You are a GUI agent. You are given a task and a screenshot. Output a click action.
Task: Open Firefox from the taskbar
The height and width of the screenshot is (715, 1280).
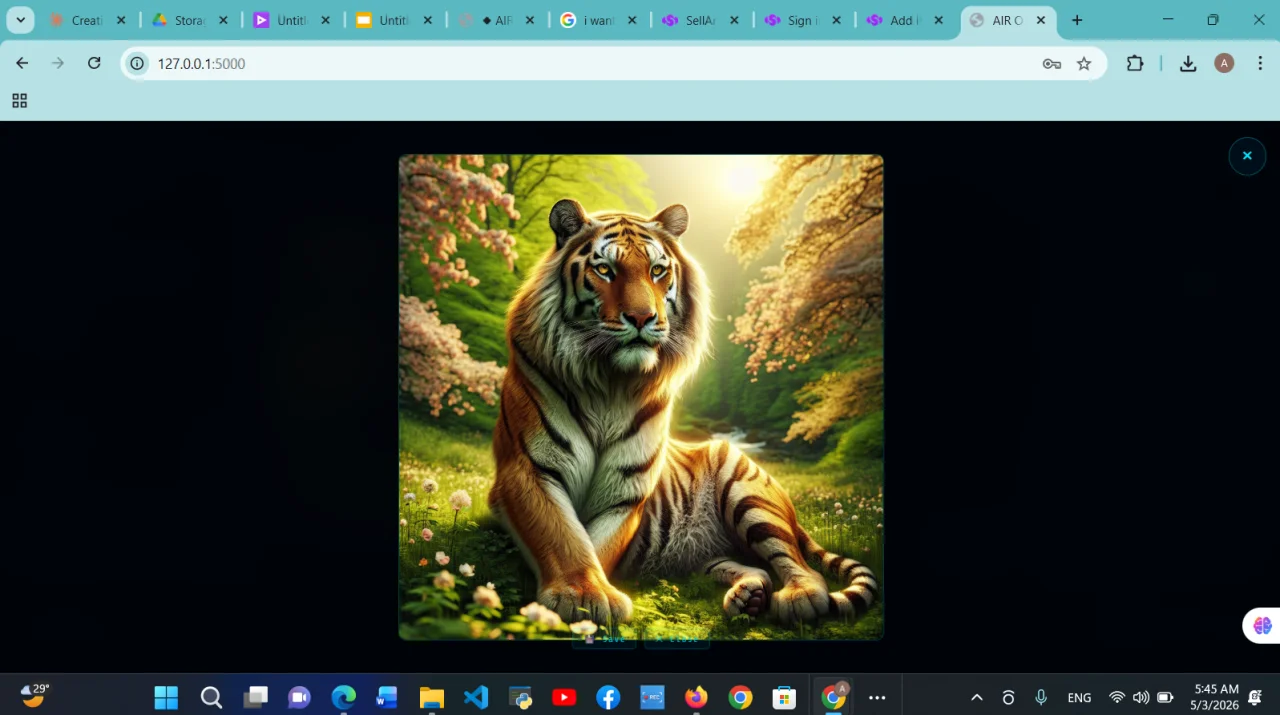pyautogui.click(x=696, y=697)
